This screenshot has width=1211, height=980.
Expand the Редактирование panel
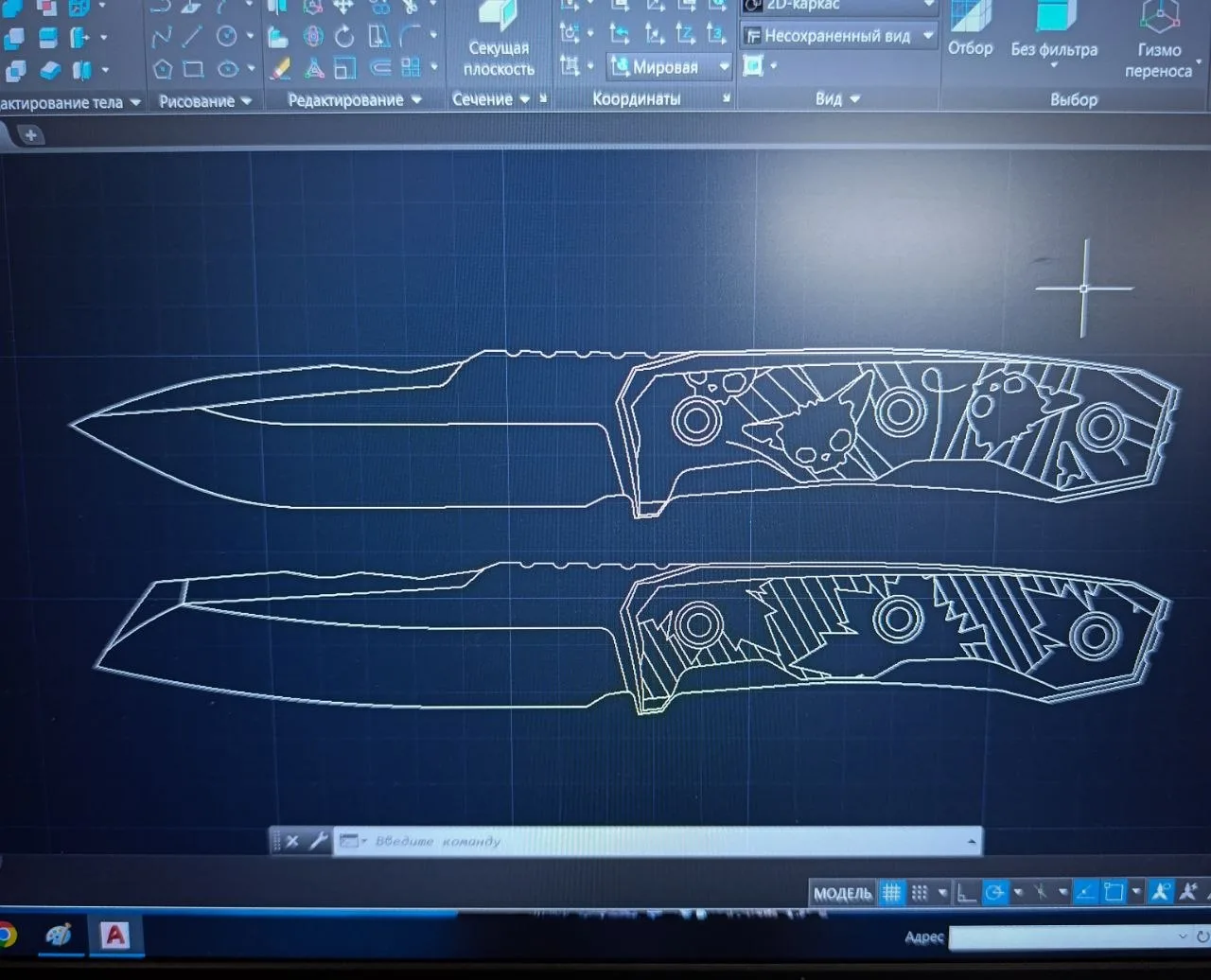point(355,100)
